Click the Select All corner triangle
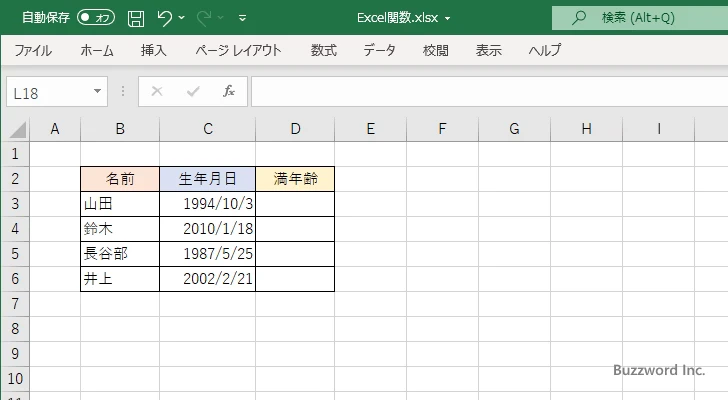The height and width of the screenshot is (400, 728). (17, 129)
